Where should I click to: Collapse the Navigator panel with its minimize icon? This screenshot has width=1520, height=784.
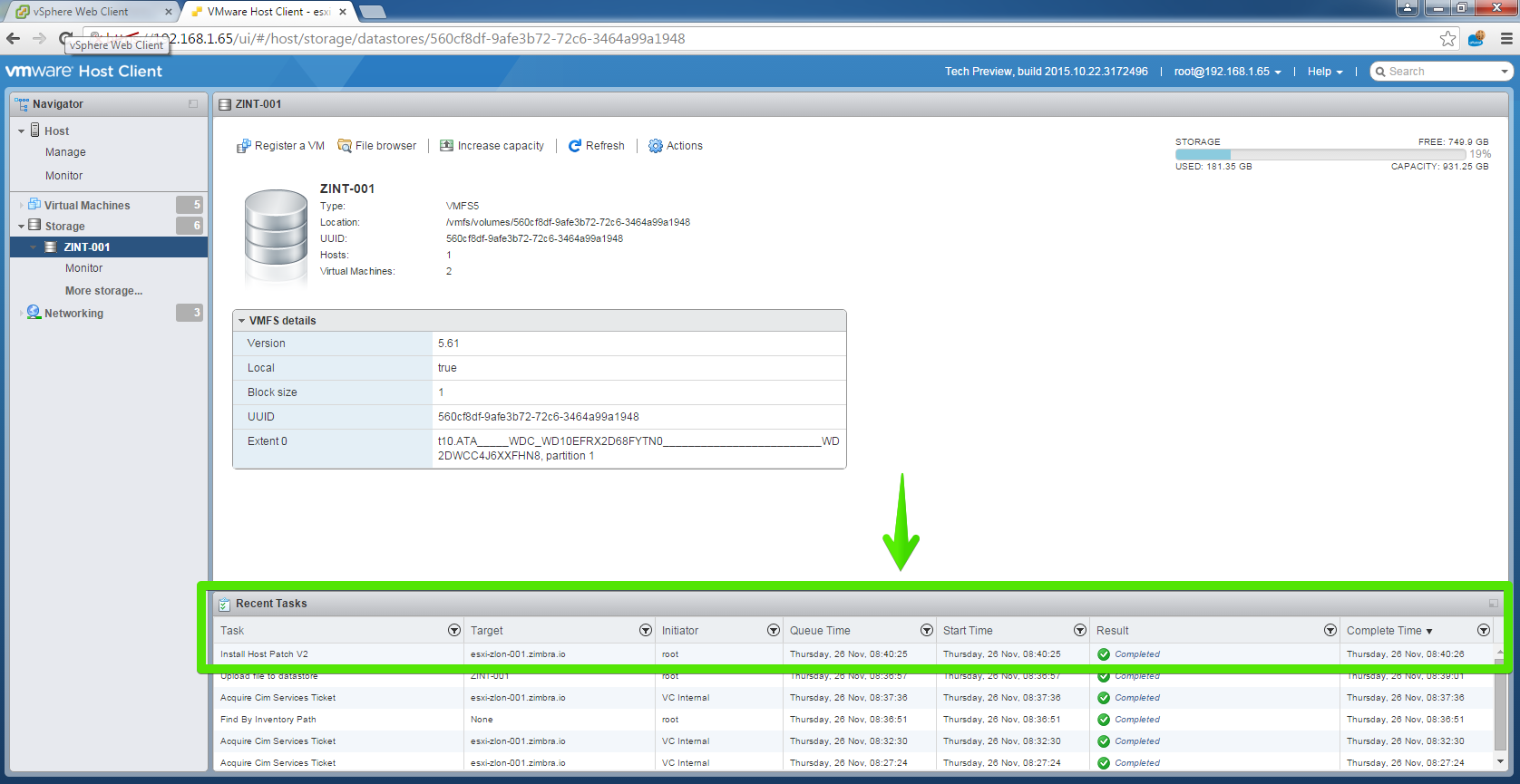(193, 104)
